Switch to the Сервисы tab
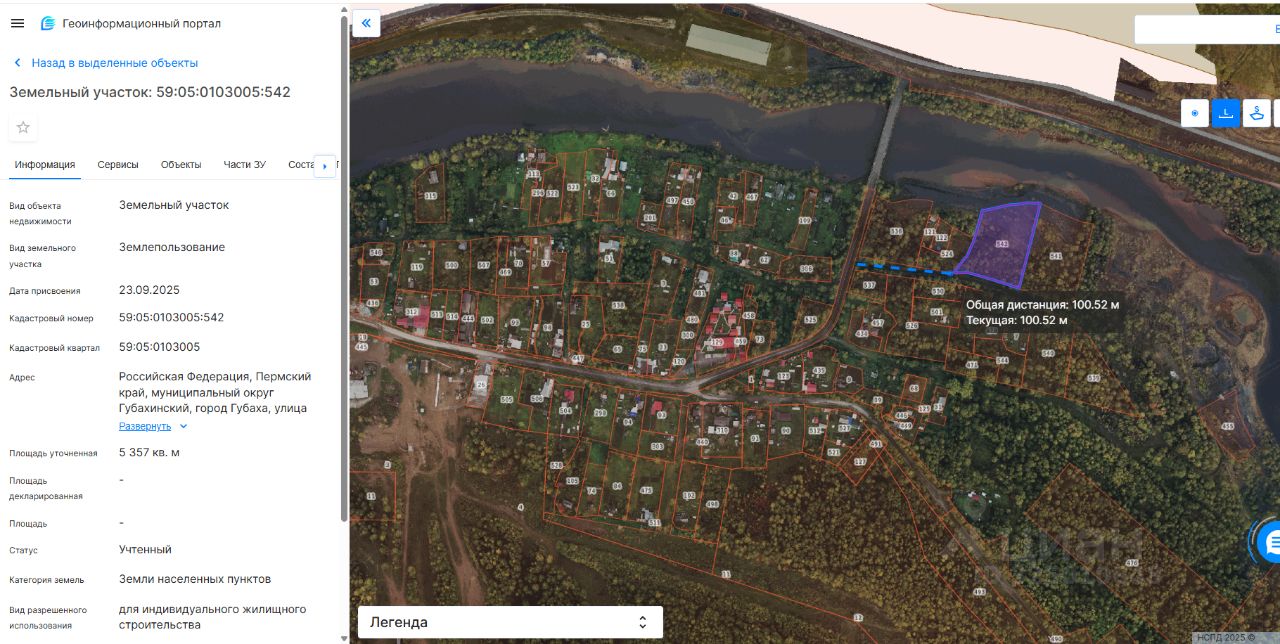Image resolution: width=1280 pixels, height=644 pixels. click(x=118, y=165)
